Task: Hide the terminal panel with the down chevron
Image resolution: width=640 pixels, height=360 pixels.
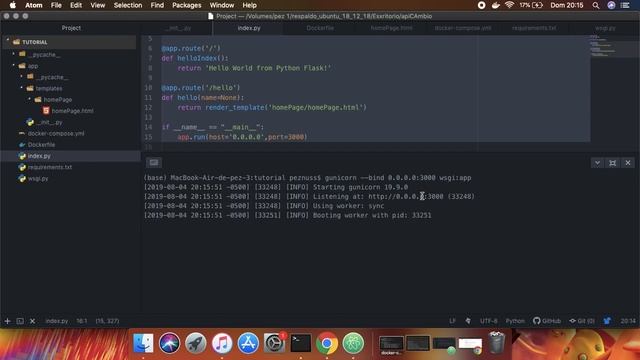Action: [x=597, y=163]
